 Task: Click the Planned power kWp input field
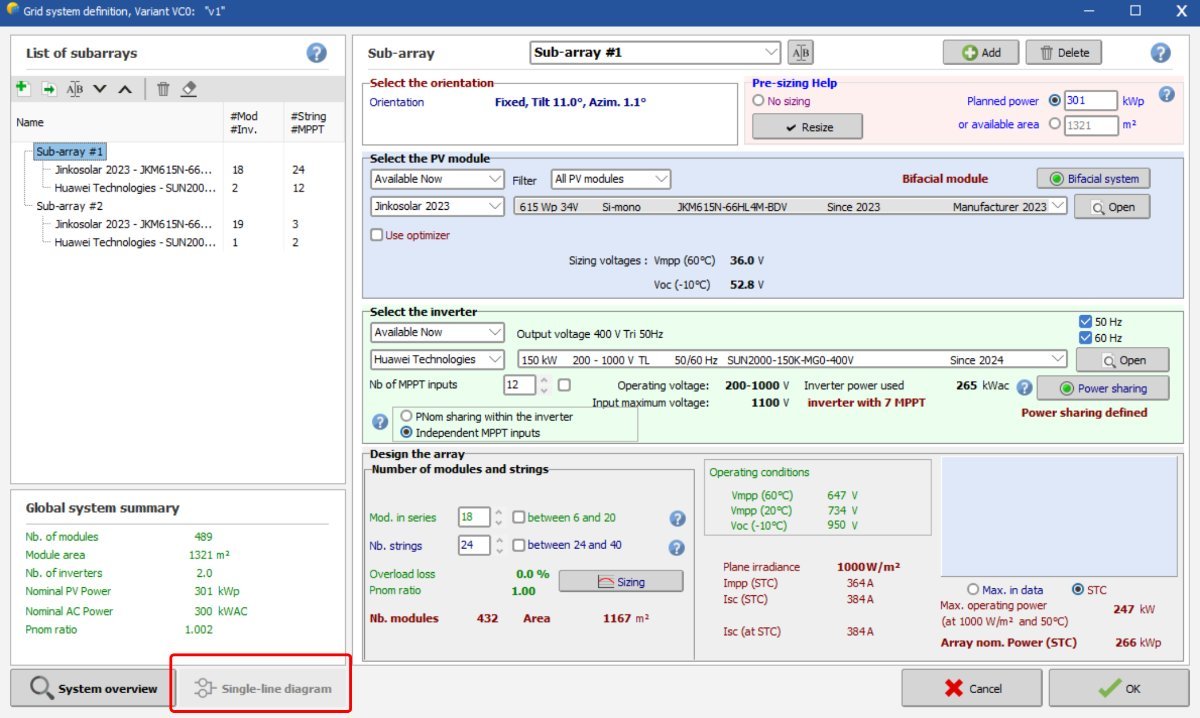tap(1090, 100)
